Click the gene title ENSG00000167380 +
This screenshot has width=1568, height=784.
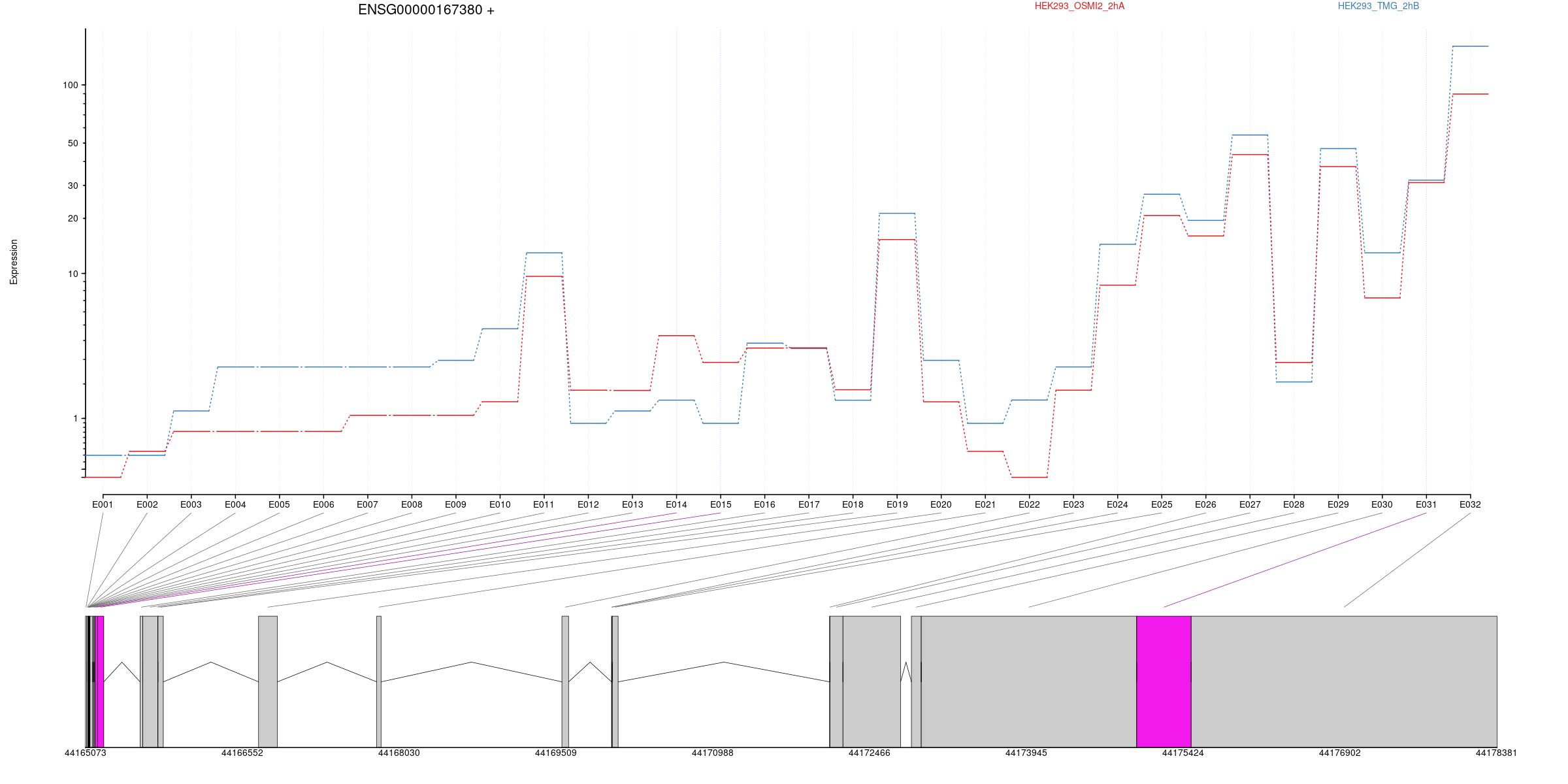[x=426, y=10]
